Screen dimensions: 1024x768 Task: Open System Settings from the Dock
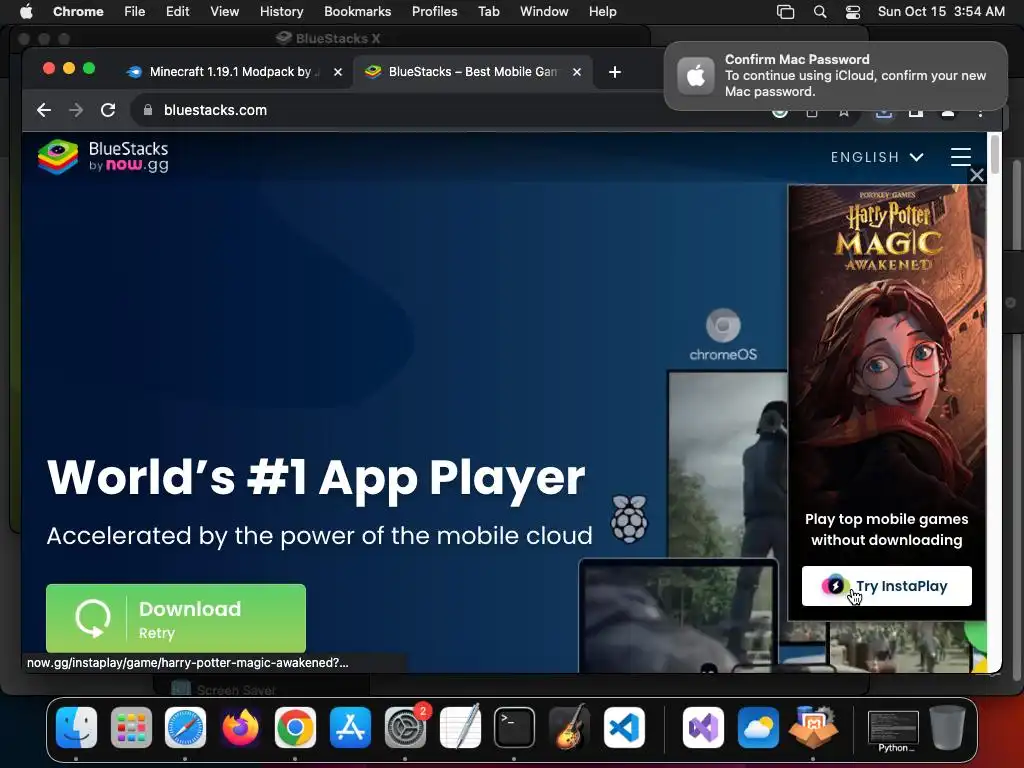tap(405, 727)
